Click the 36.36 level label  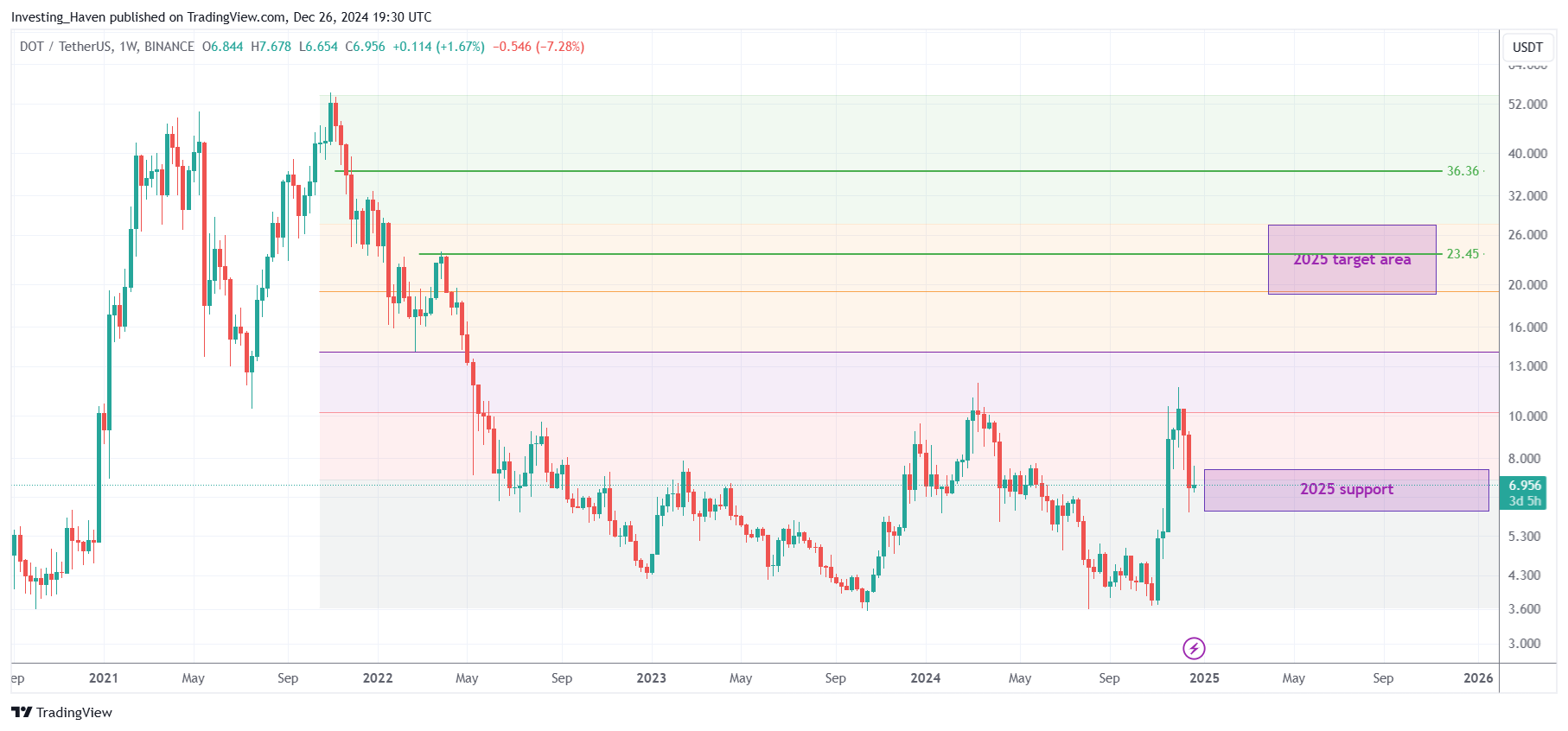pos(1463,171)
